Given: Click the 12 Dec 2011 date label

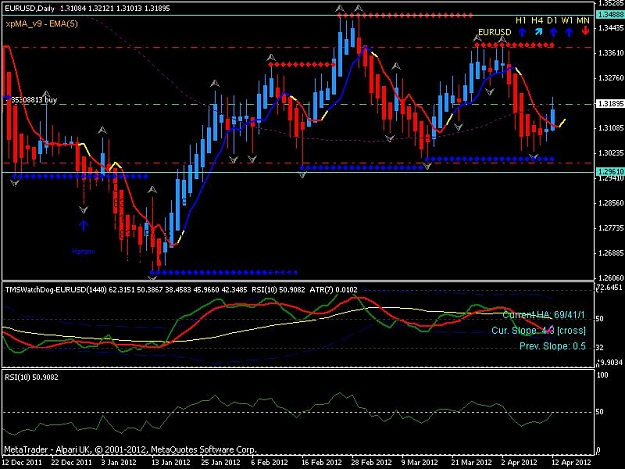Looking at the screenshot, I should (22, 463).
